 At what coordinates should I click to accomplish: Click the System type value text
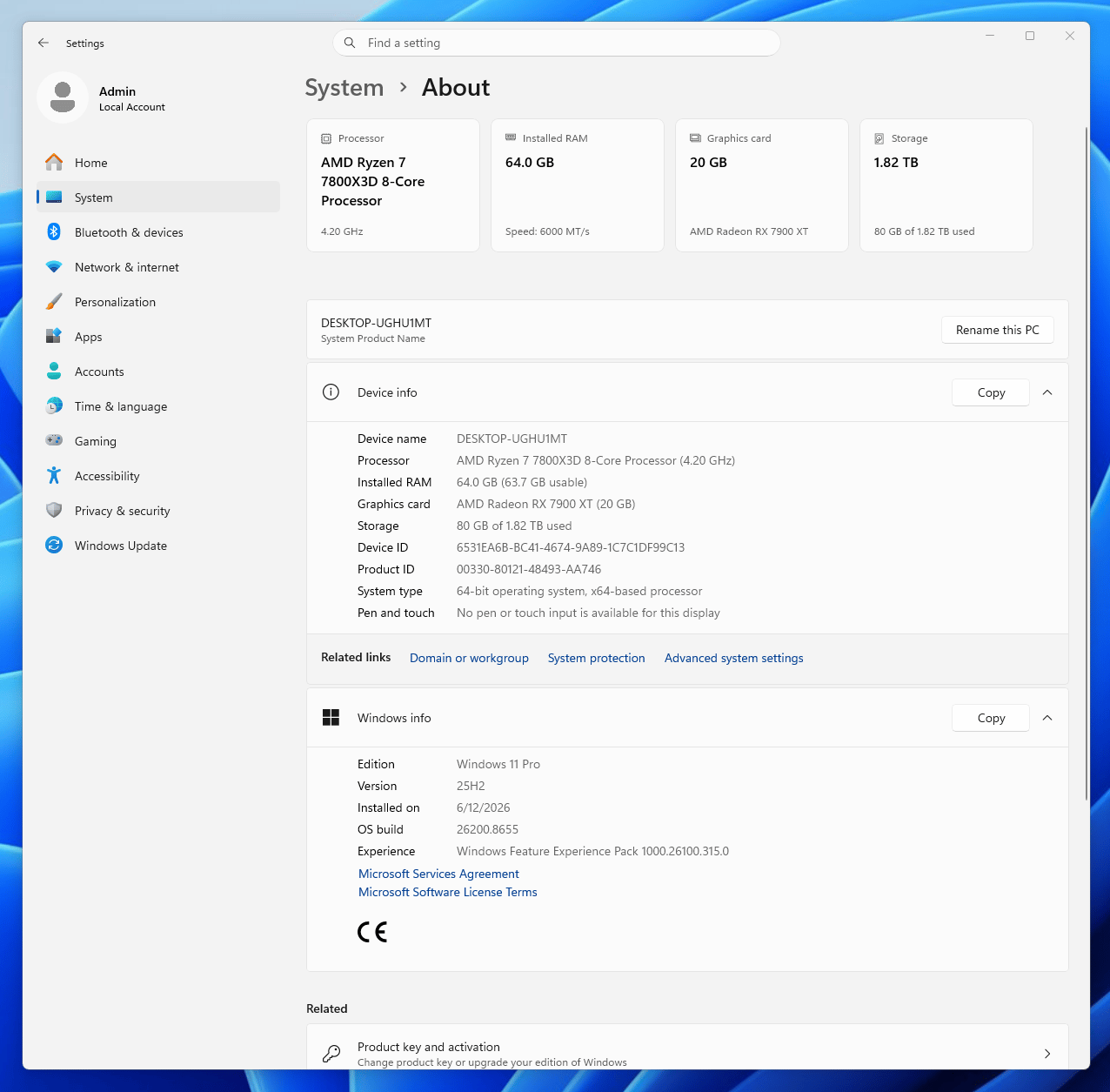point(579,591)
